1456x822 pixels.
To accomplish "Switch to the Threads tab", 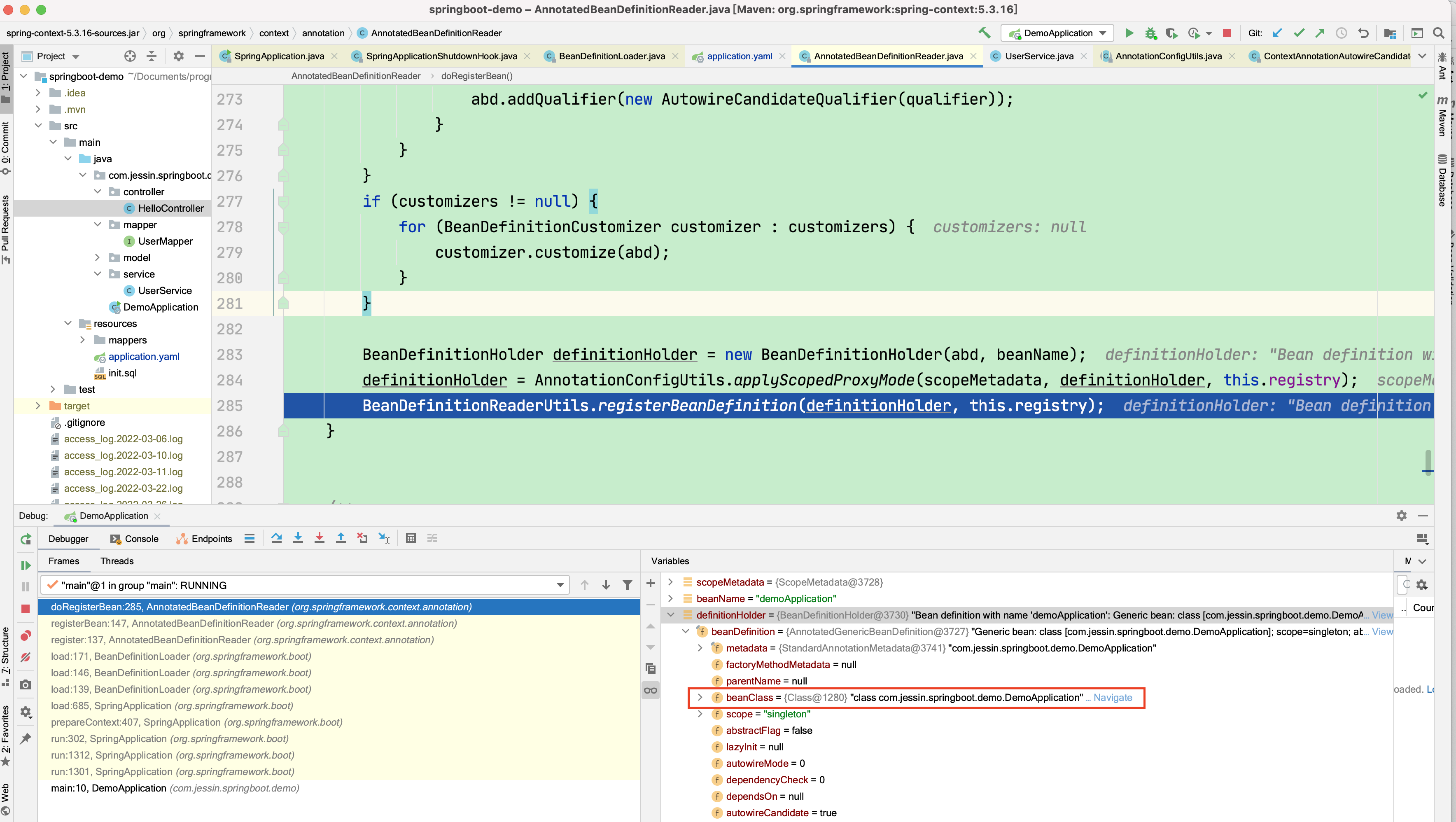I will click(117, 561).
